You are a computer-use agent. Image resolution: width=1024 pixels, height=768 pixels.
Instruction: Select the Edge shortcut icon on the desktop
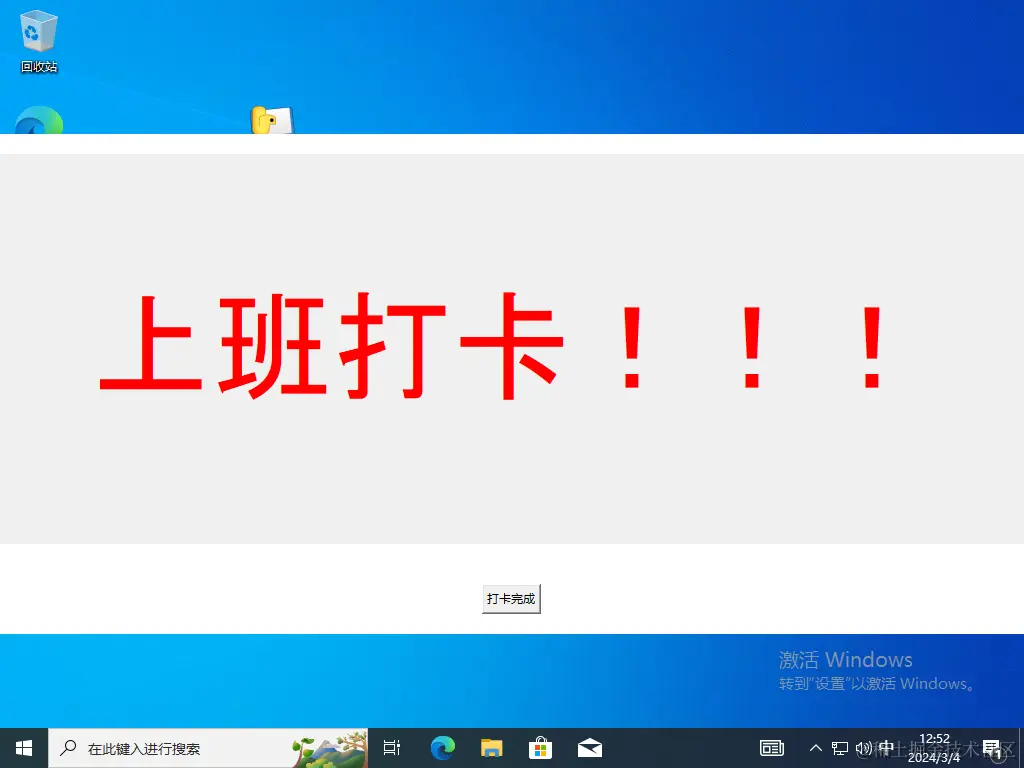(x=39, y=120)
